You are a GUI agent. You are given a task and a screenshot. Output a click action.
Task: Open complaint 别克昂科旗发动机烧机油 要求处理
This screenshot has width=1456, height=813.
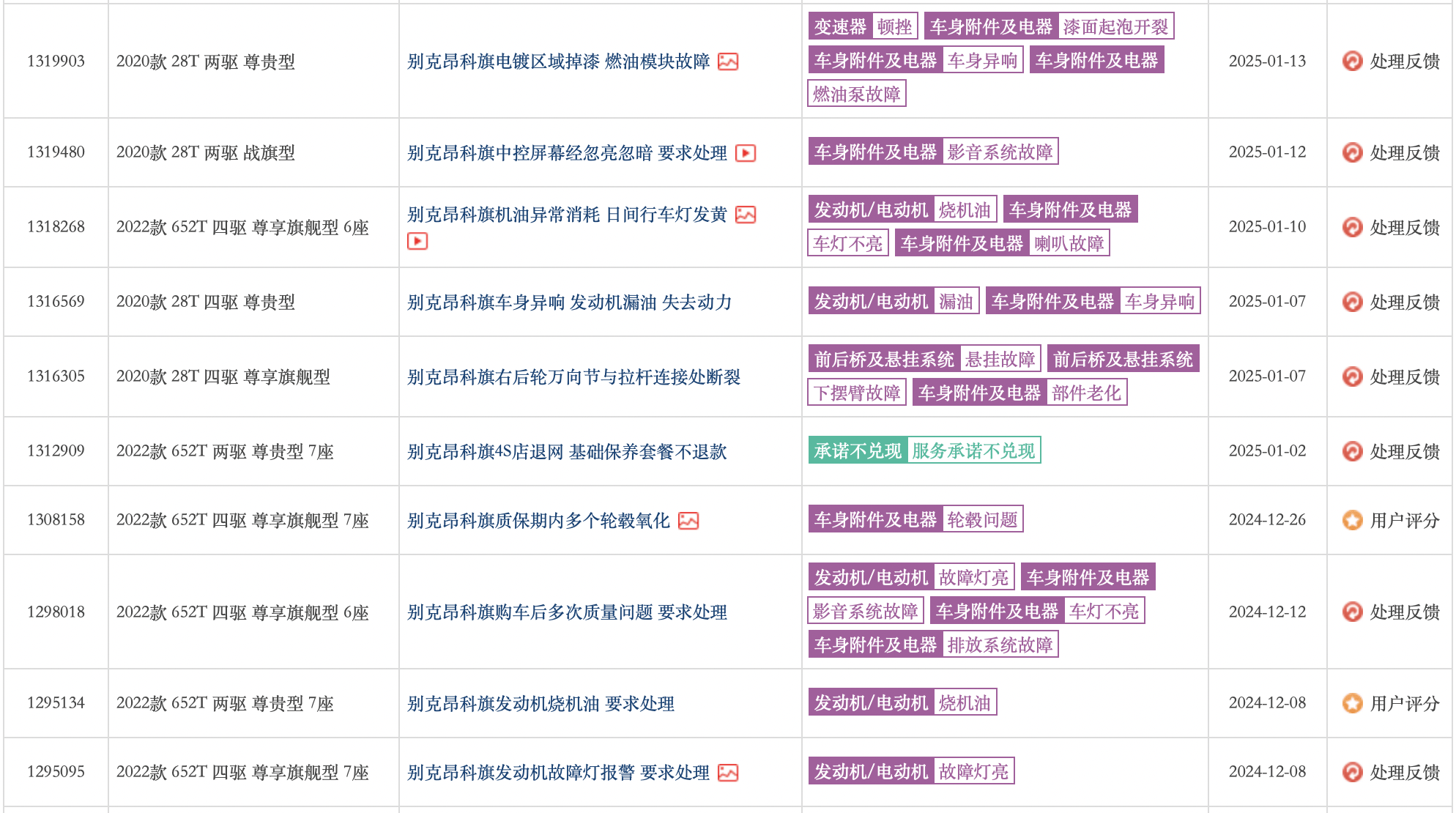coord(541,704)
